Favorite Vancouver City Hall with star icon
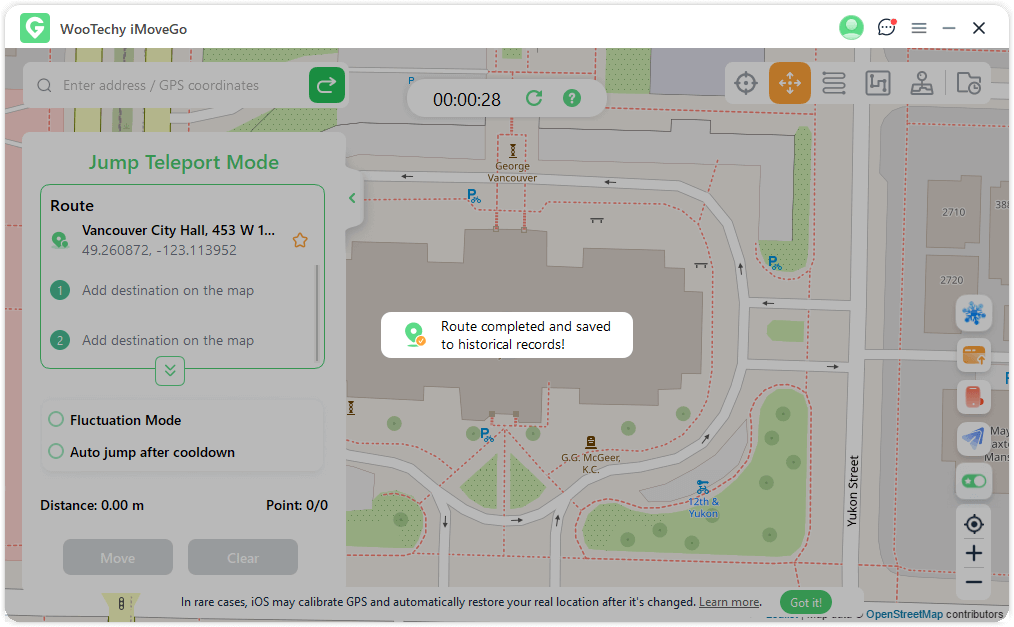The image size is (1014, 627). [299, 240]
